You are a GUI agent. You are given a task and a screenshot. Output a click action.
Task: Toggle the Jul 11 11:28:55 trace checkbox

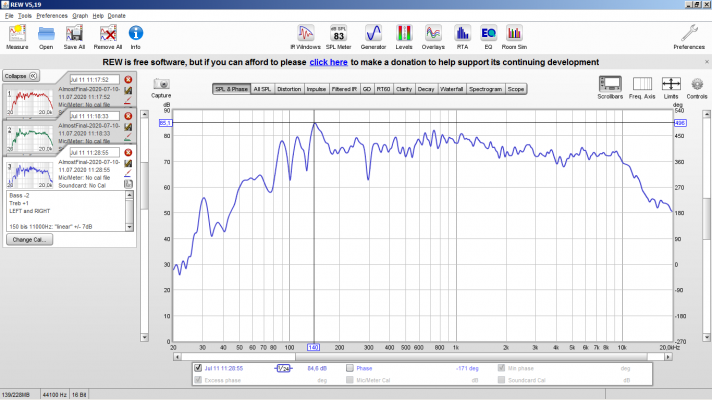click(x=198, y=368)
